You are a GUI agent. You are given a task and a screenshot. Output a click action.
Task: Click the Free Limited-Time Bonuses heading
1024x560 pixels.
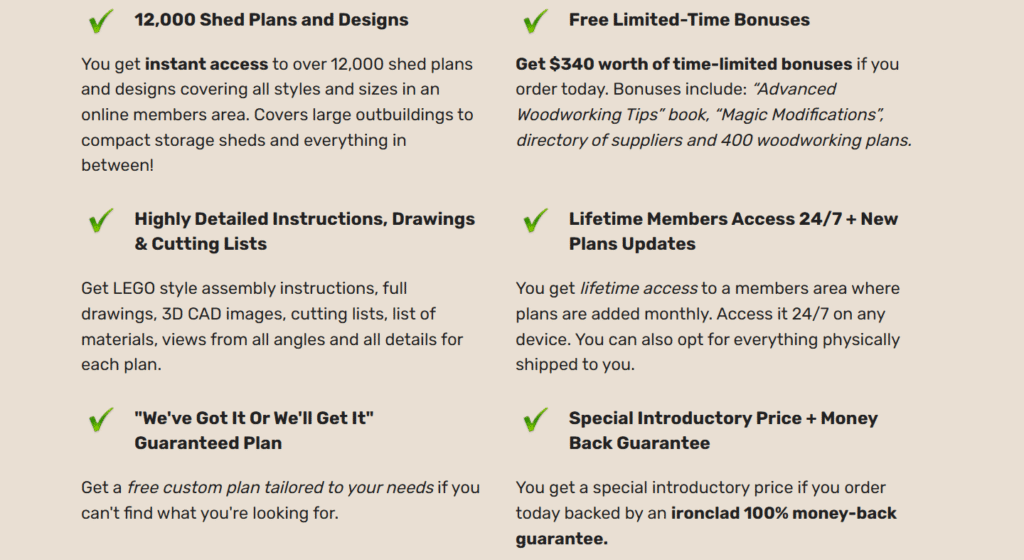click(x=689, y=20)
